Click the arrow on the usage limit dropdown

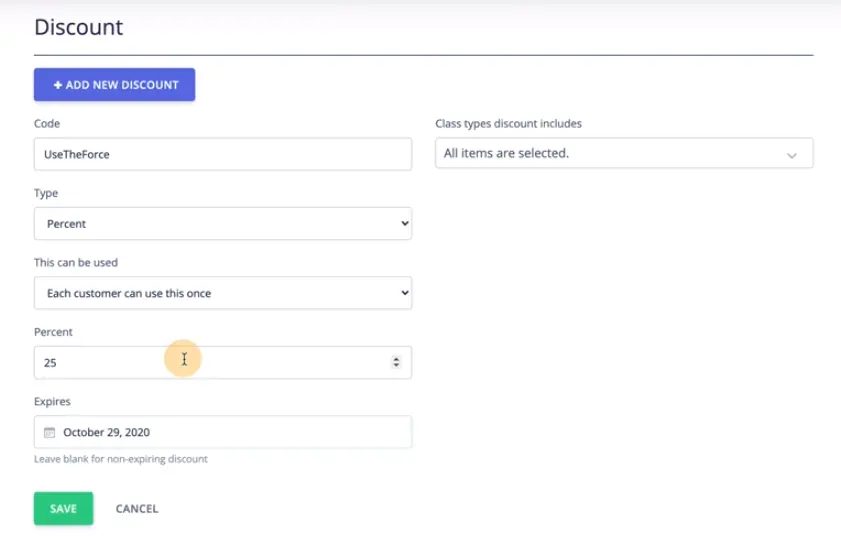tap(404, 293)
